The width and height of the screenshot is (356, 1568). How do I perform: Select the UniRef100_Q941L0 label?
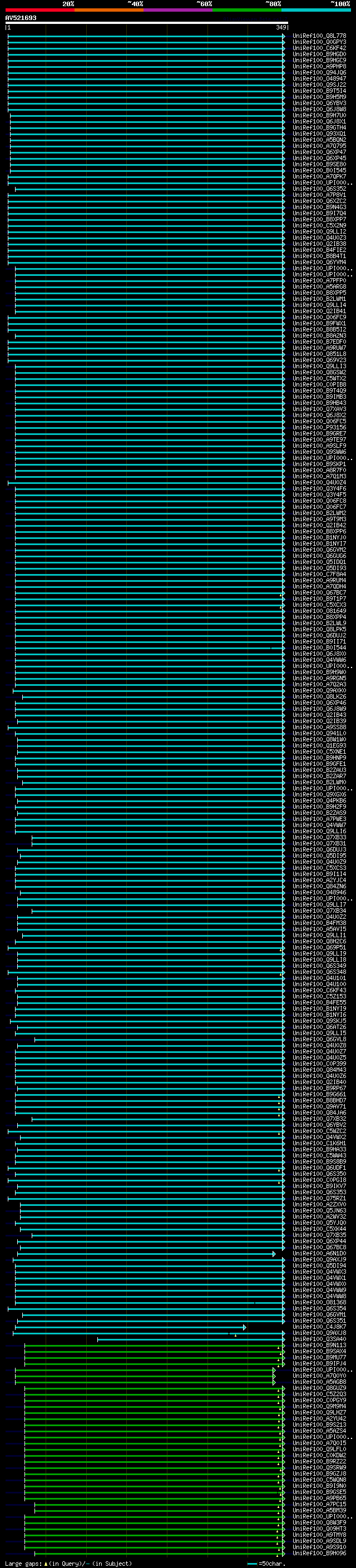(x=319, y=733)
